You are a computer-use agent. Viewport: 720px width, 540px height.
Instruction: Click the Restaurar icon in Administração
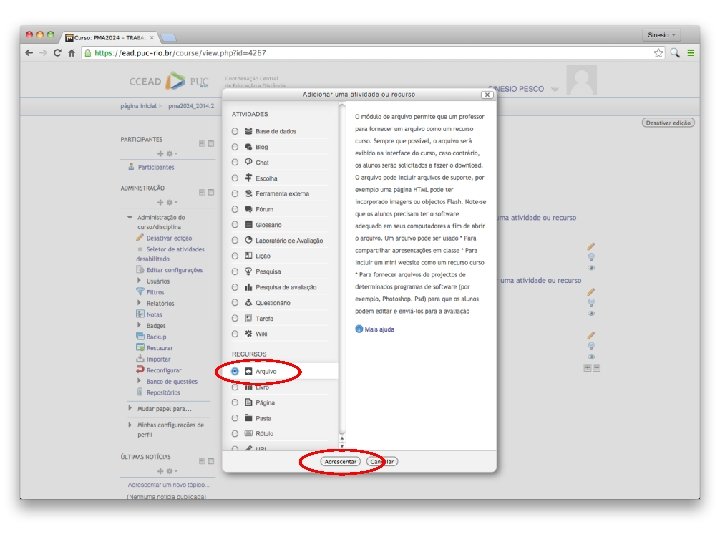140,348
